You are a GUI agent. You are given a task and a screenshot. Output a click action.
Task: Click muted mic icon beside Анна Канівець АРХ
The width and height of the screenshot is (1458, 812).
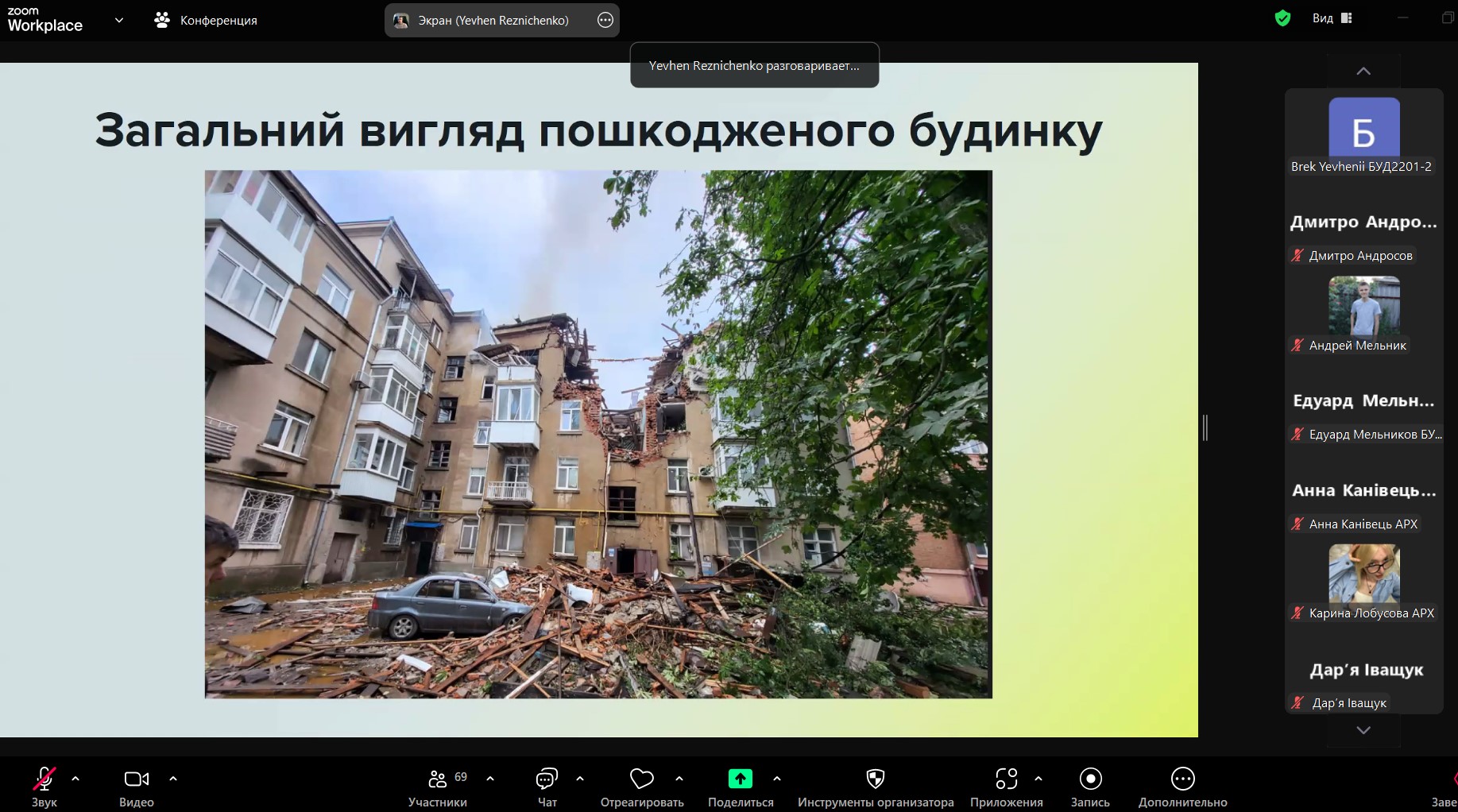tap(1298, 524)
